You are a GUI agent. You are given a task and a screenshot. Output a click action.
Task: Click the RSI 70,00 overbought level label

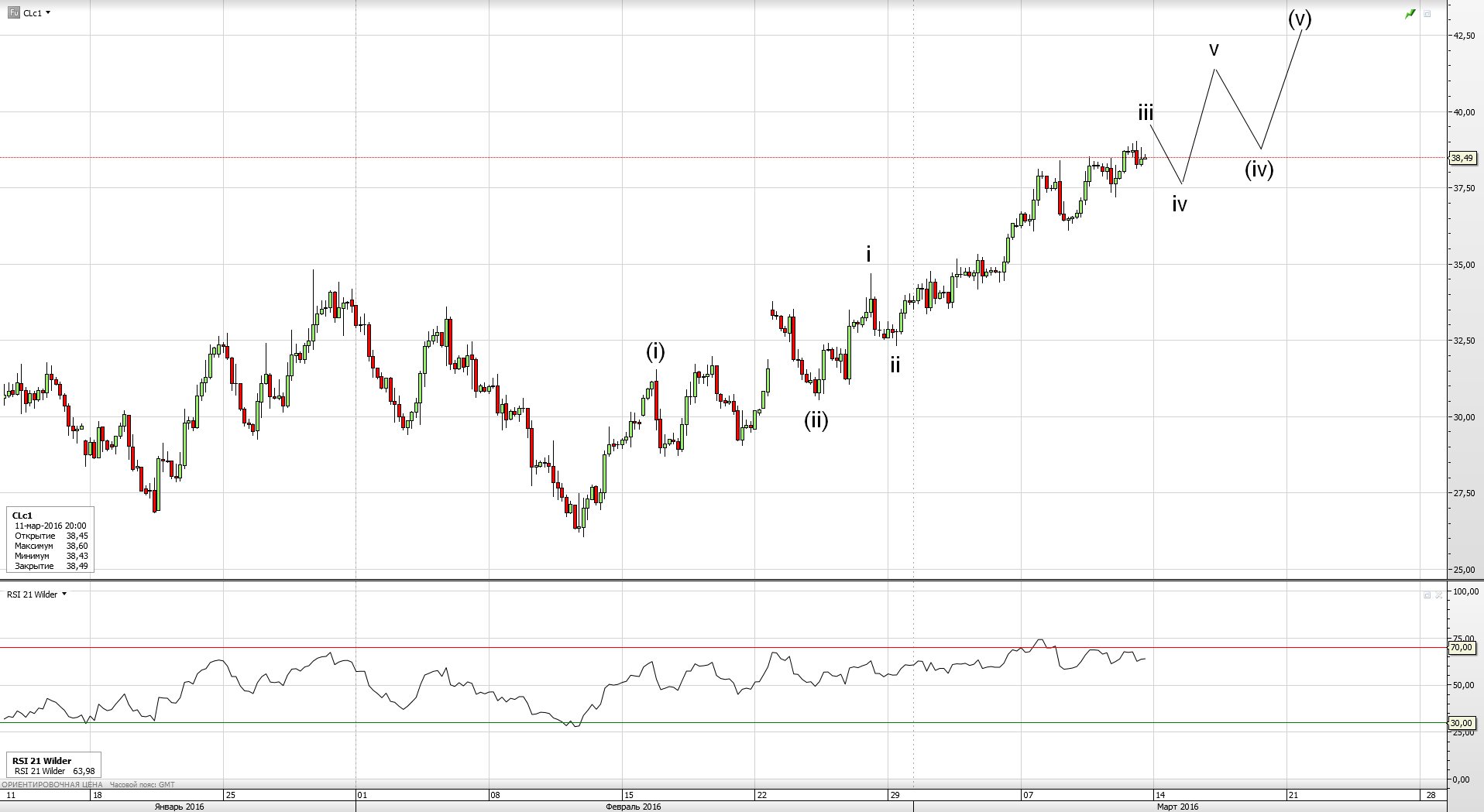1461,648
